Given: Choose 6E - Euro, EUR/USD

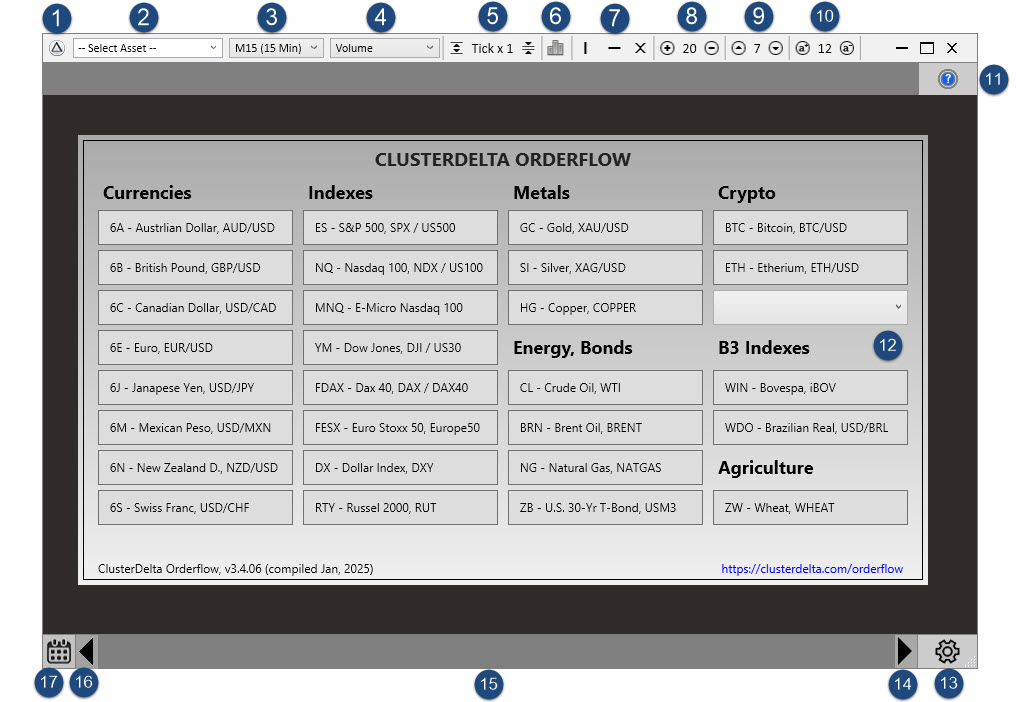Looking at the screenshot, I should click(x=195, y=347).
